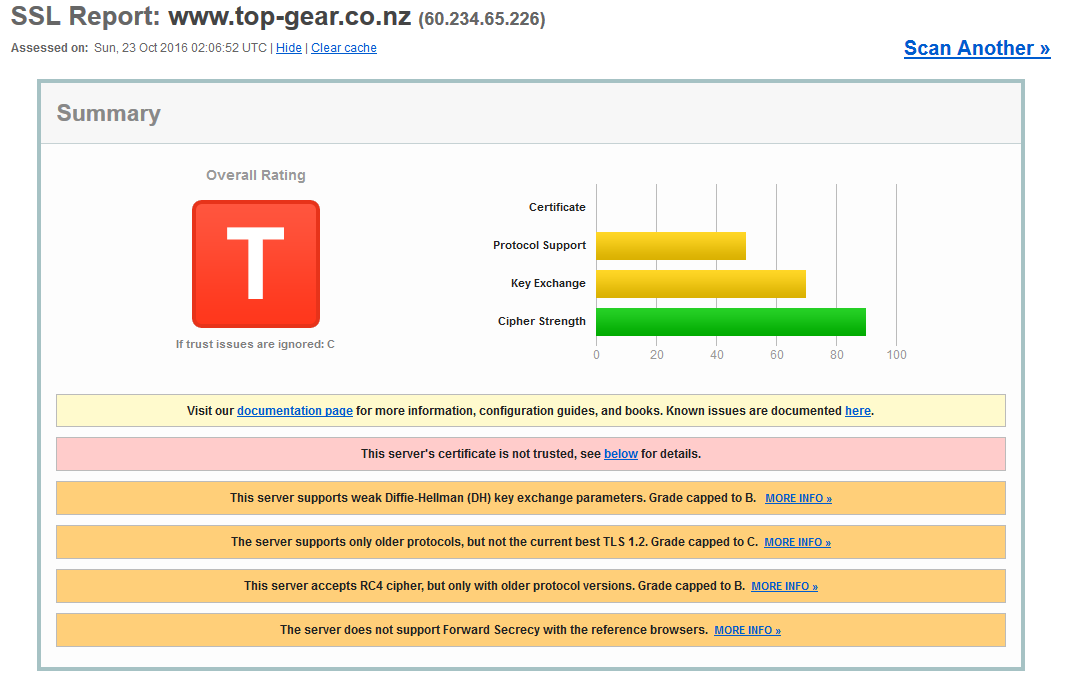Click the IP address (60.234.65.226)

(x=482, y=19)
